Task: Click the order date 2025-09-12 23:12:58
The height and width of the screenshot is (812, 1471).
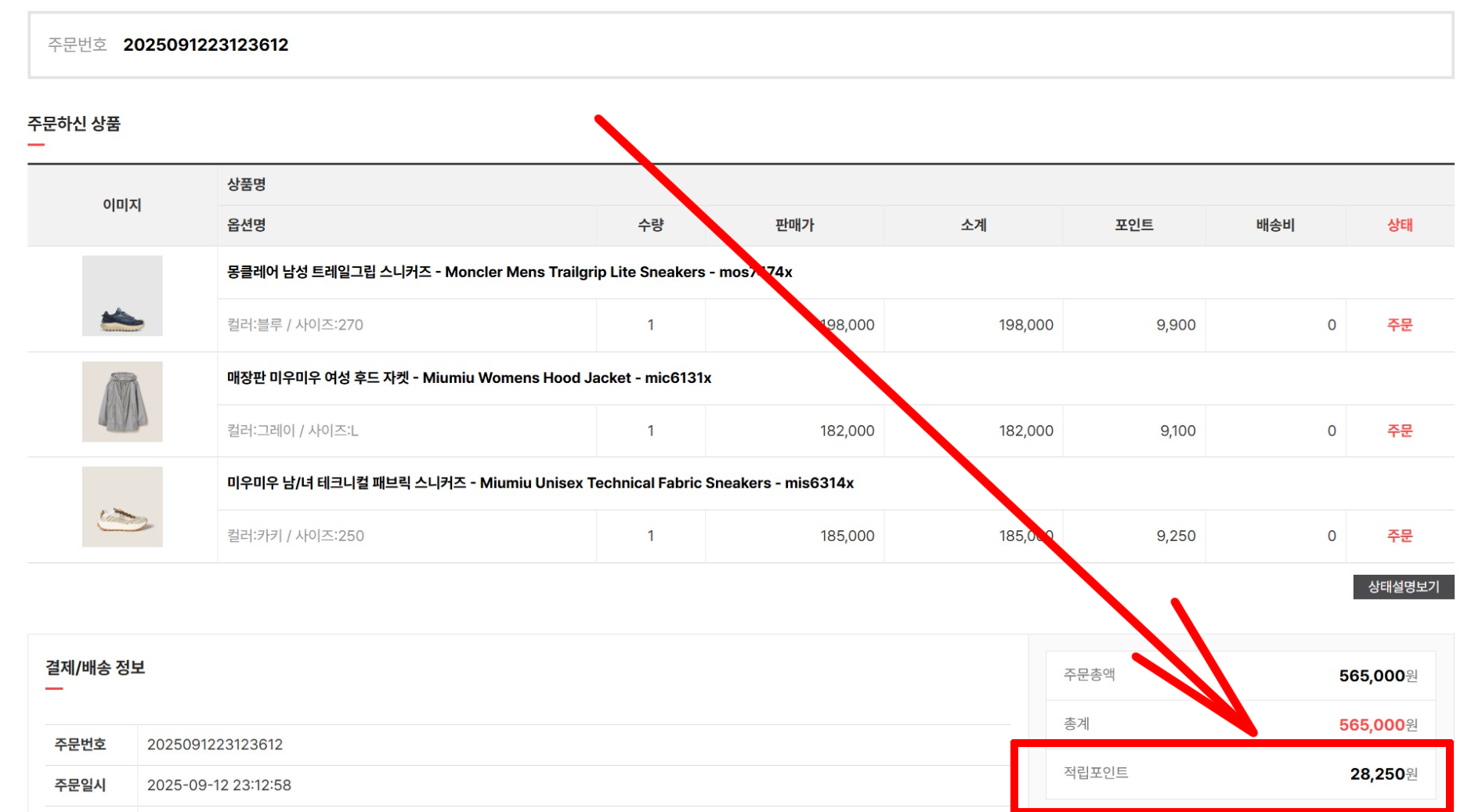Action: [x=219, y=785]
